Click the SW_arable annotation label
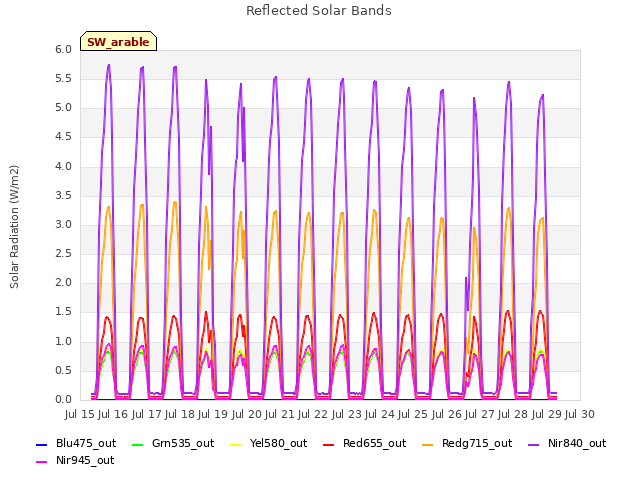This screenshot has width=640, height=480. (118, 42)
